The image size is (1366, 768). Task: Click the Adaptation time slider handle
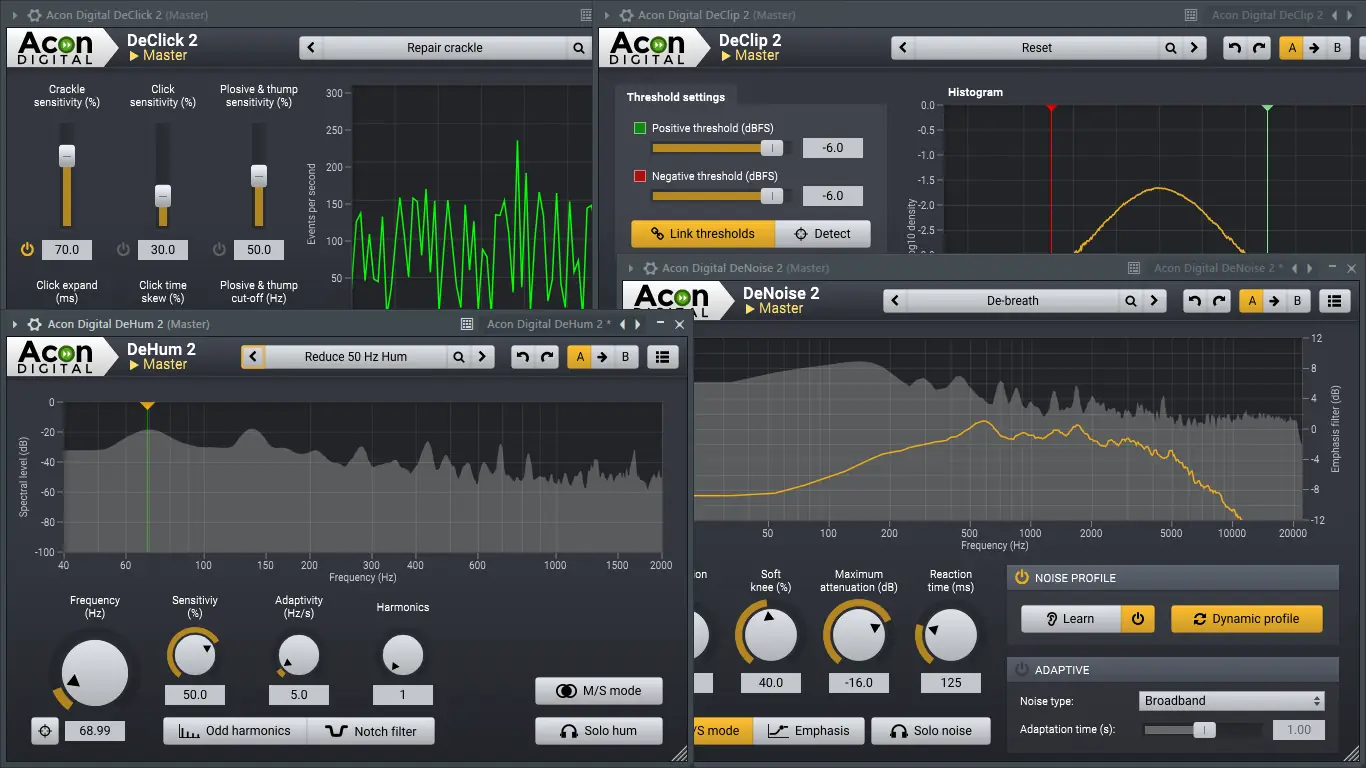pyautogui.click(x=1204, y=730)
